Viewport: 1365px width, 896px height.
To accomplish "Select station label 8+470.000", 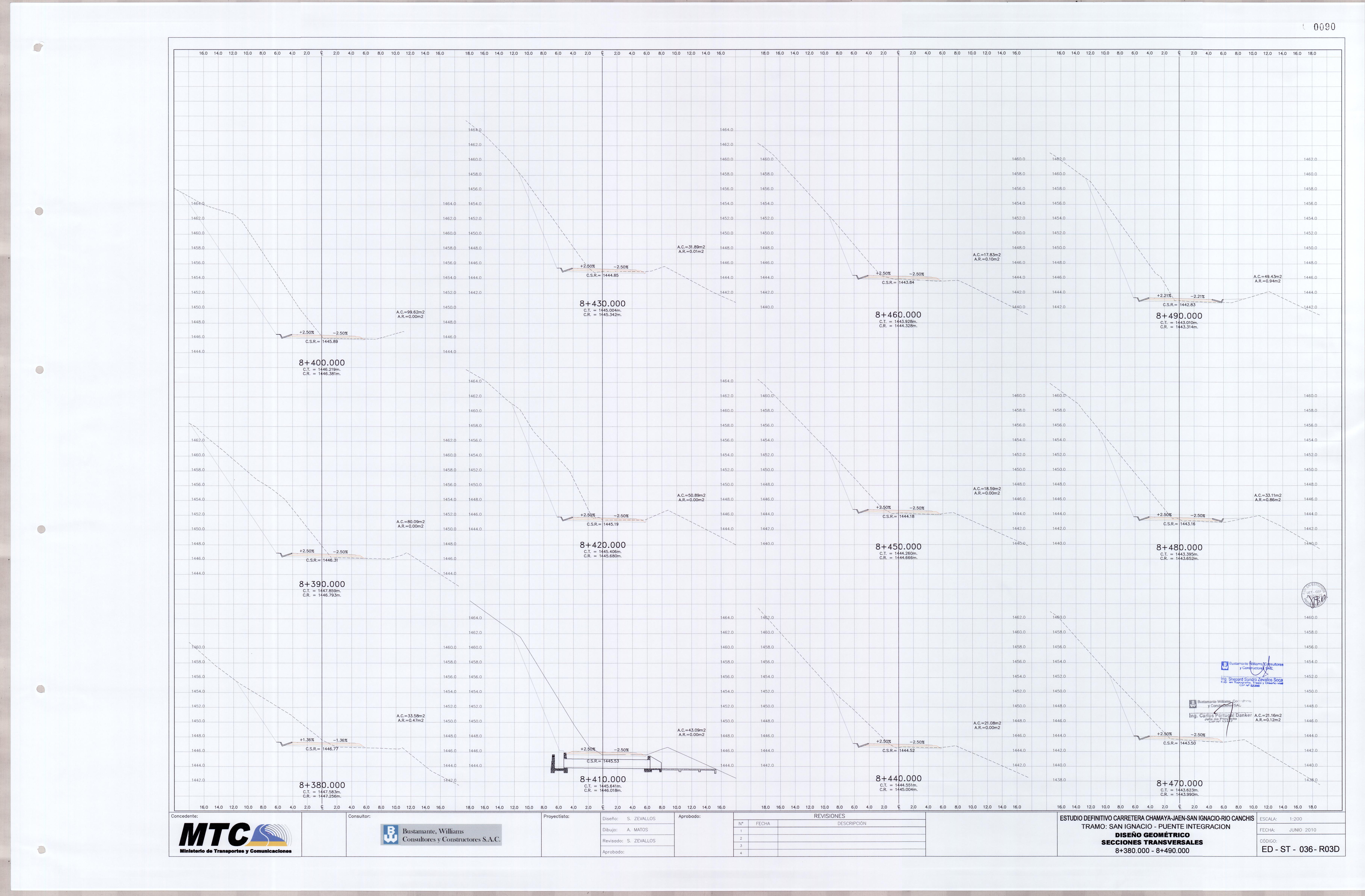I will tap(1179, 784).
